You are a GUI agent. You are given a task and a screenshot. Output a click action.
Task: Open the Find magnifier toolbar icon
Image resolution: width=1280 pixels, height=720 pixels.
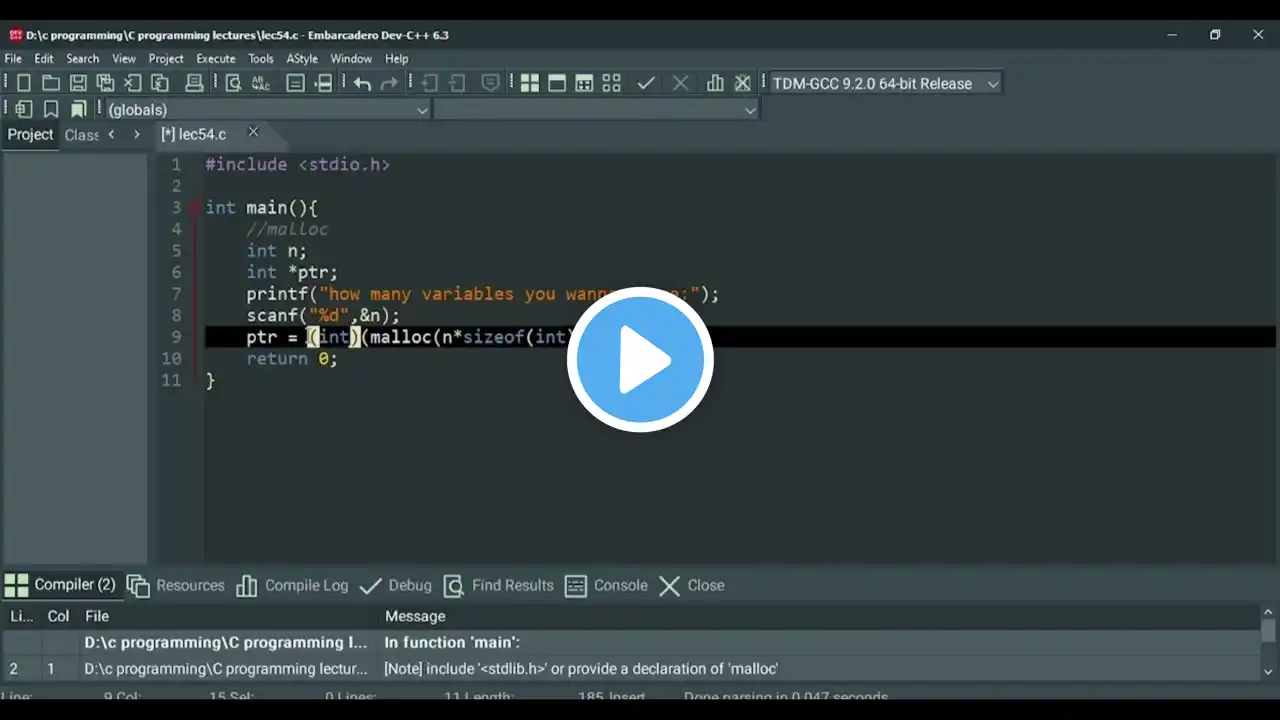pos(233,83)
